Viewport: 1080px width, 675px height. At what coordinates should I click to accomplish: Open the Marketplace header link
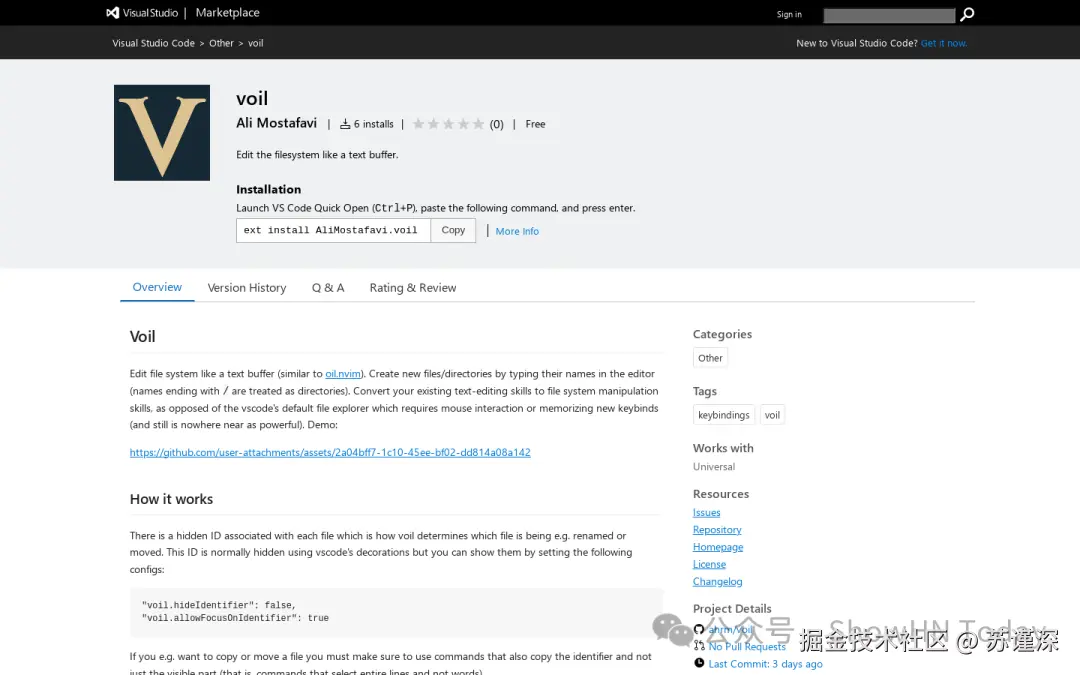[227, 12]
